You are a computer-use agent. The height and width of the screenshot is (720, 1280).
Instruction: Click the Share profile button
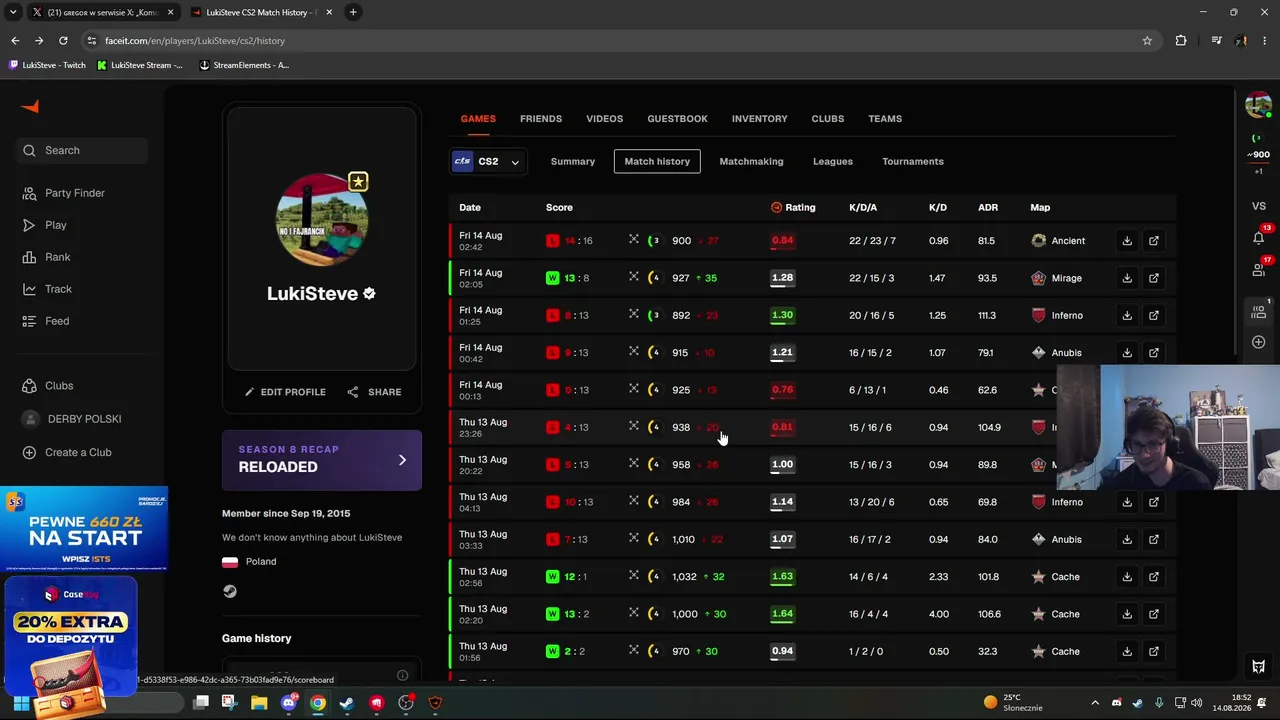tap(374, 392)
